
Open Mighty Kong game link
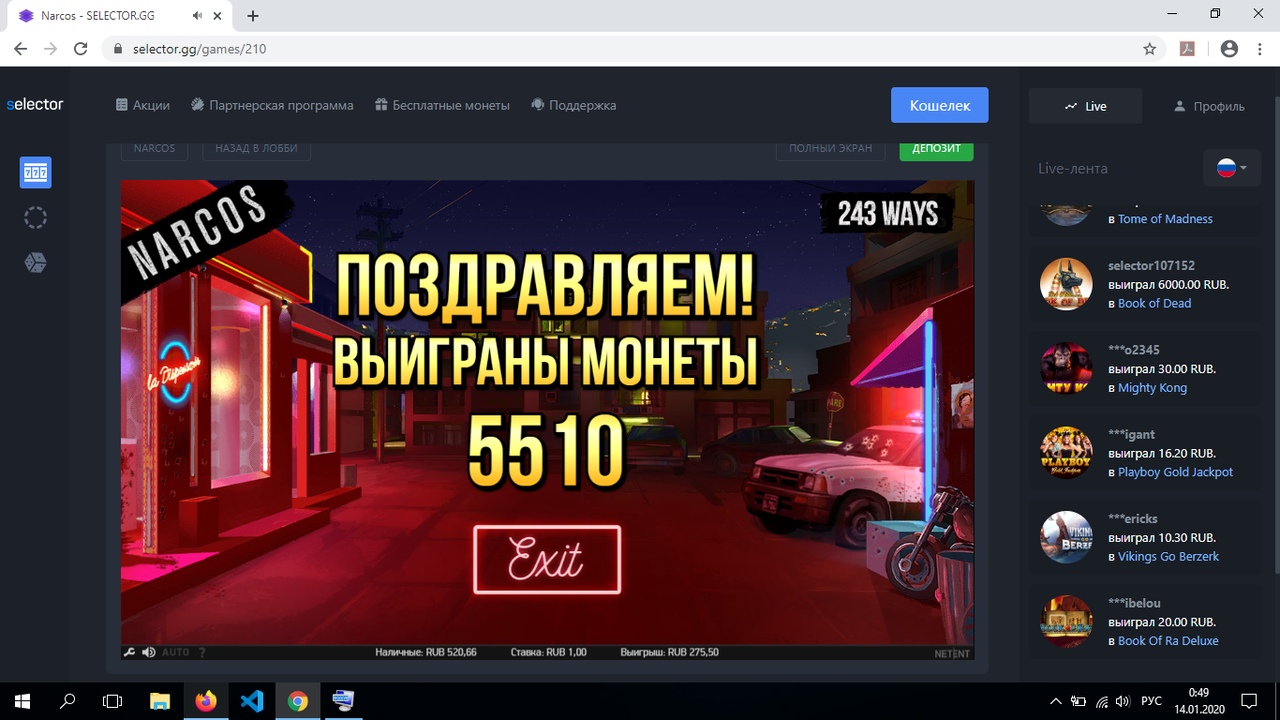(1152, 388)
